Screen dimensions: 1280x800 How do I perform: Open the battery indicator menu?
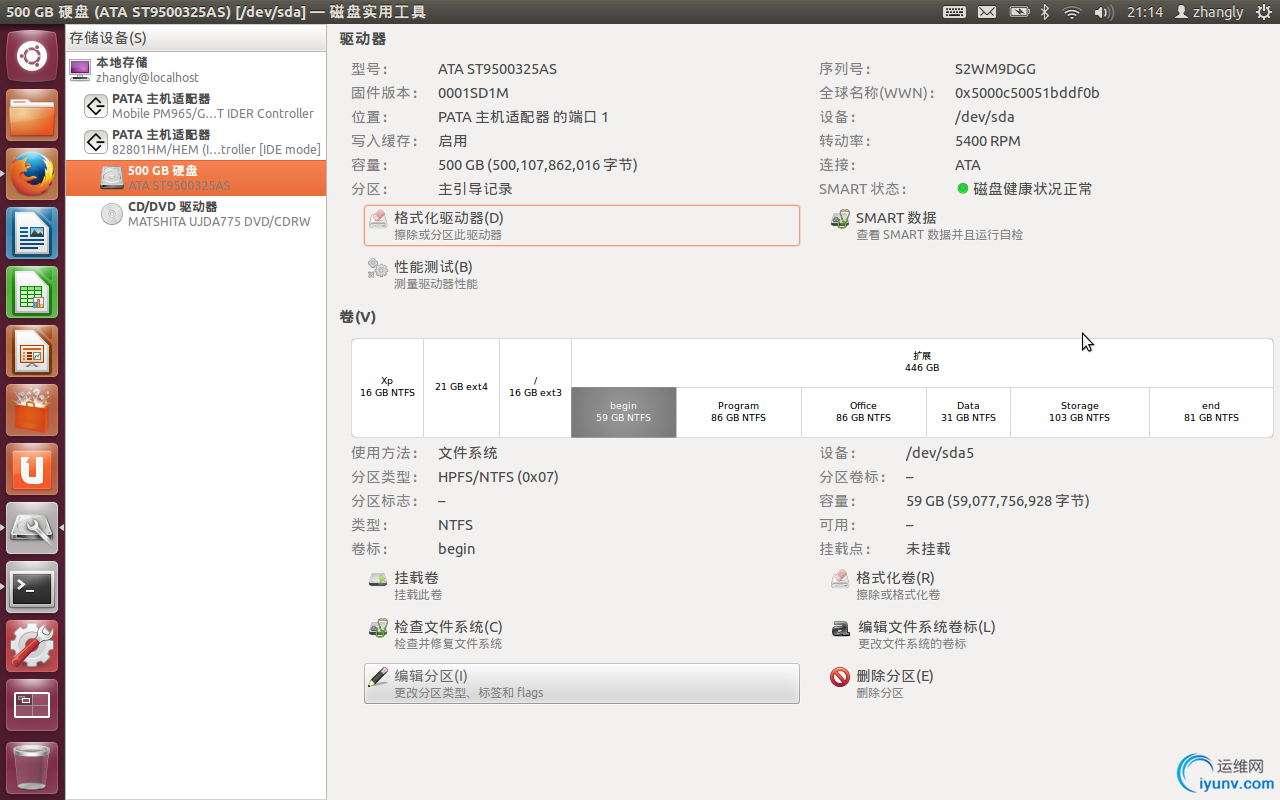tap(1019, 12)
